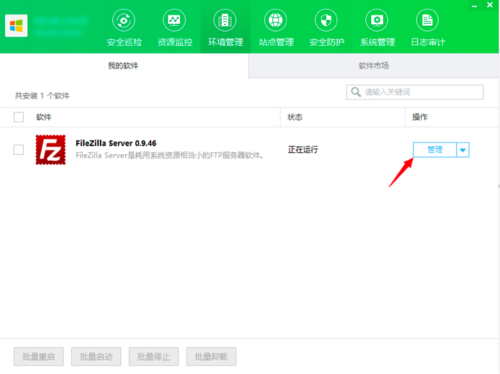Open the 日志审计 log audit icon
This screenshot has width=500, height=374.
click(428, 21)
